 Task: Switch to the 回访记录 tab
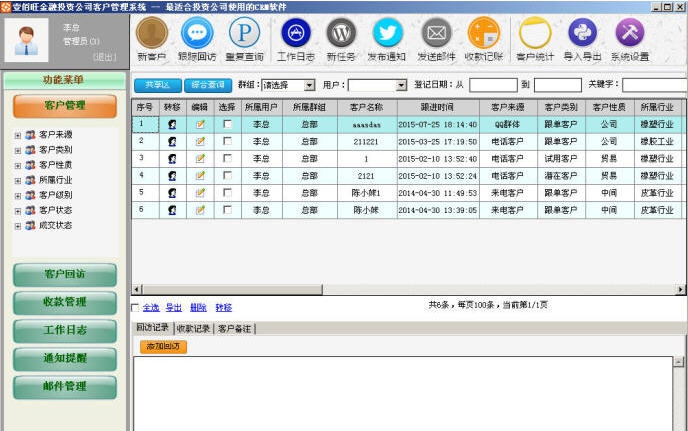point(152,327)
